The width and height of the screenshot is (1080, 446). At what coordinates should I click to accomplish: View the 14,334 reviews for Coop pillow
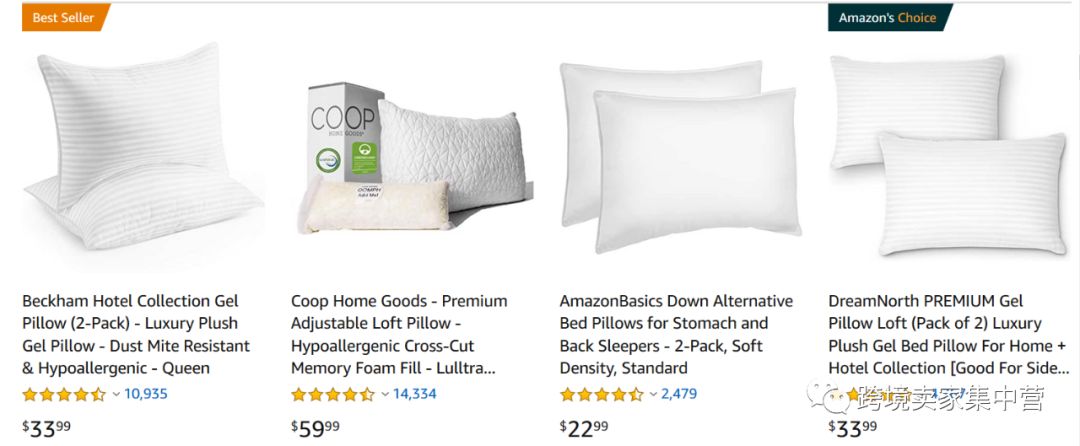click(x=415, y=394)
